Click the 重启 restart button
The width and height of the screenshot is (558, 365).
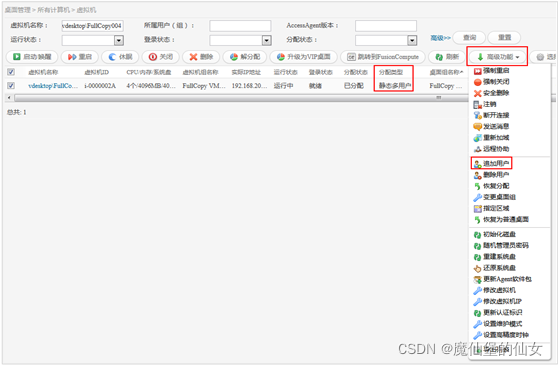[x=80, y=57]
